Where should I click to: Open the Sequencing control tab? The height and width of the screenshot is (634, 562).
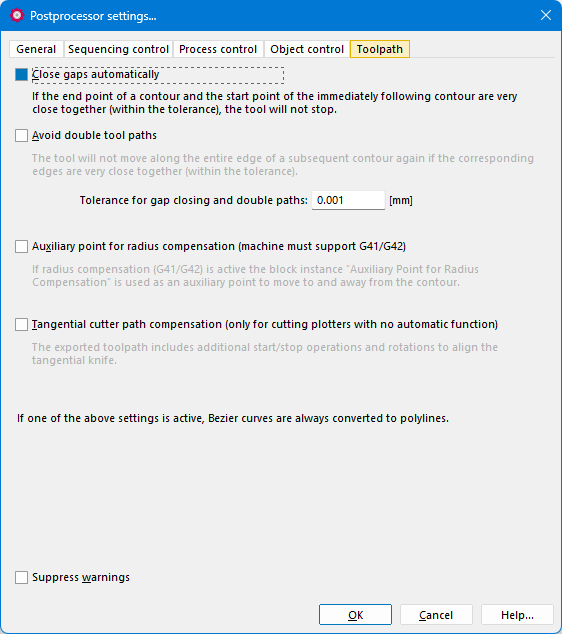118,49
